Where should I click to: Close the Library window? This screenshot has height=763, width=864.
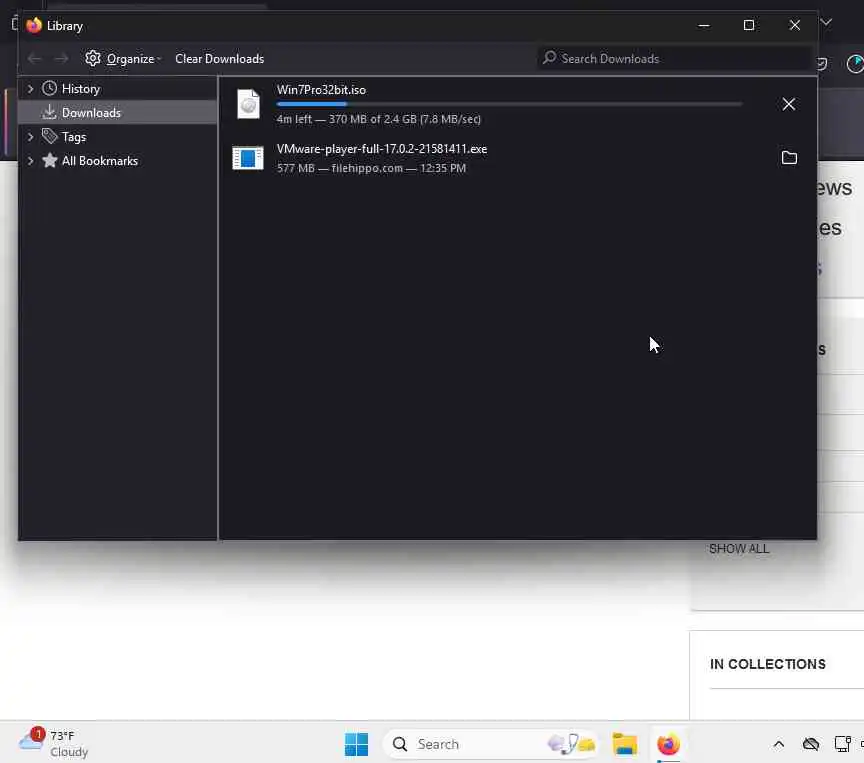click(794, 25)
